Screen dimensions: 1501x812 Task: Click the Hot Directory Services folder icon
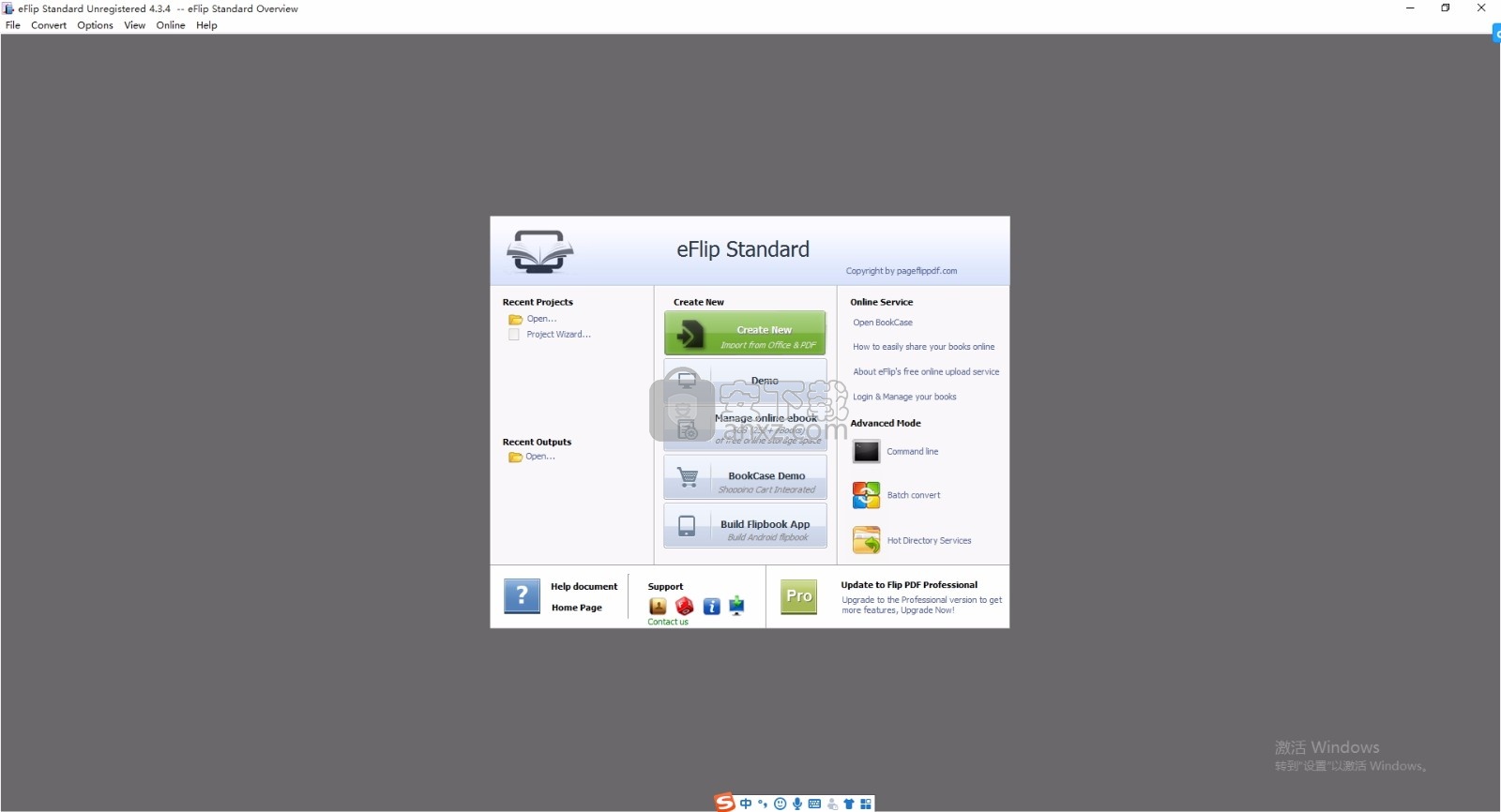click(x=866, y=540)
